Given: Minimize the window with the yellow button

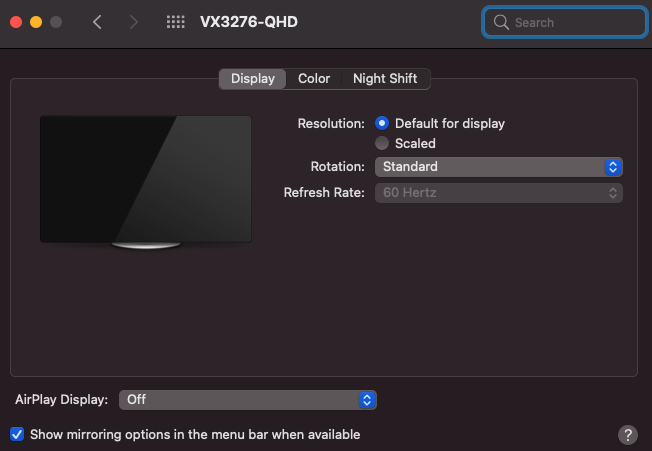Looking at the screenshot, I should coord(35,22).
